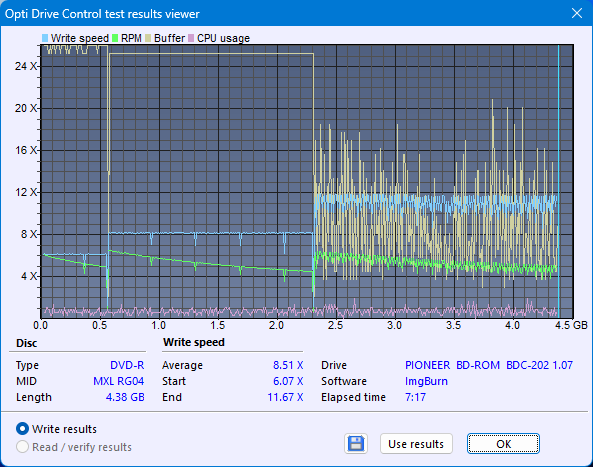Click the 2.5 x-axis label
The image size is (593, 467).
click(x=335, y=325)
